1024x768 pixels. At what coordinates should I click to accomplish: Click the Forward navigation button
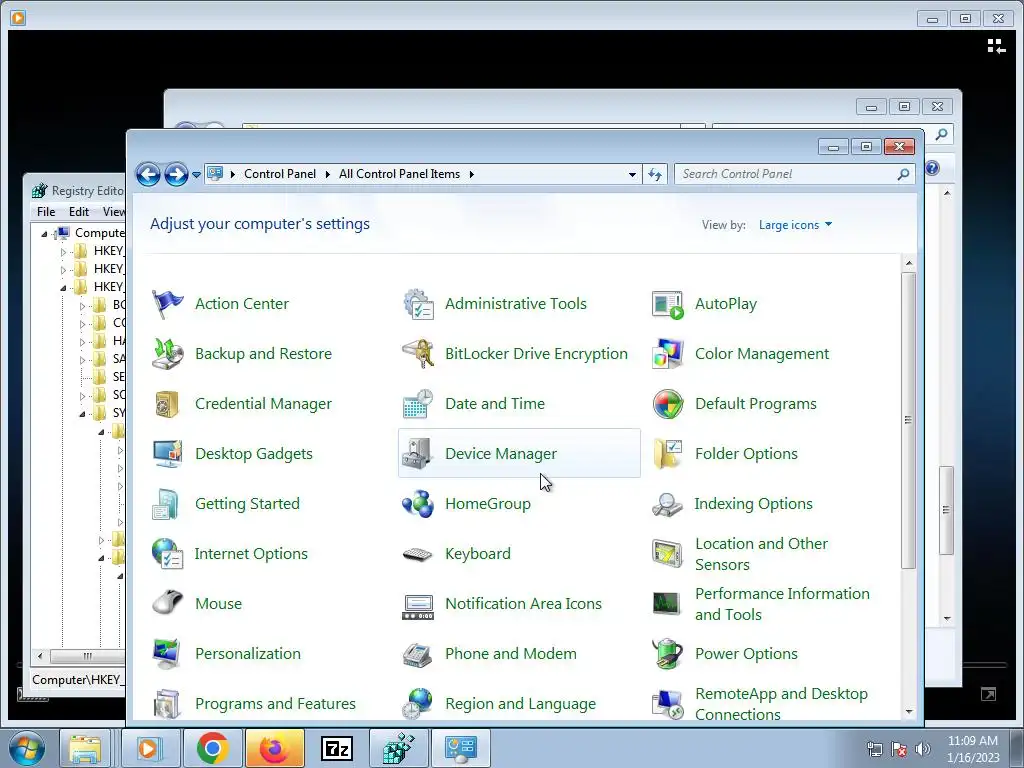(x=176, y=174)
